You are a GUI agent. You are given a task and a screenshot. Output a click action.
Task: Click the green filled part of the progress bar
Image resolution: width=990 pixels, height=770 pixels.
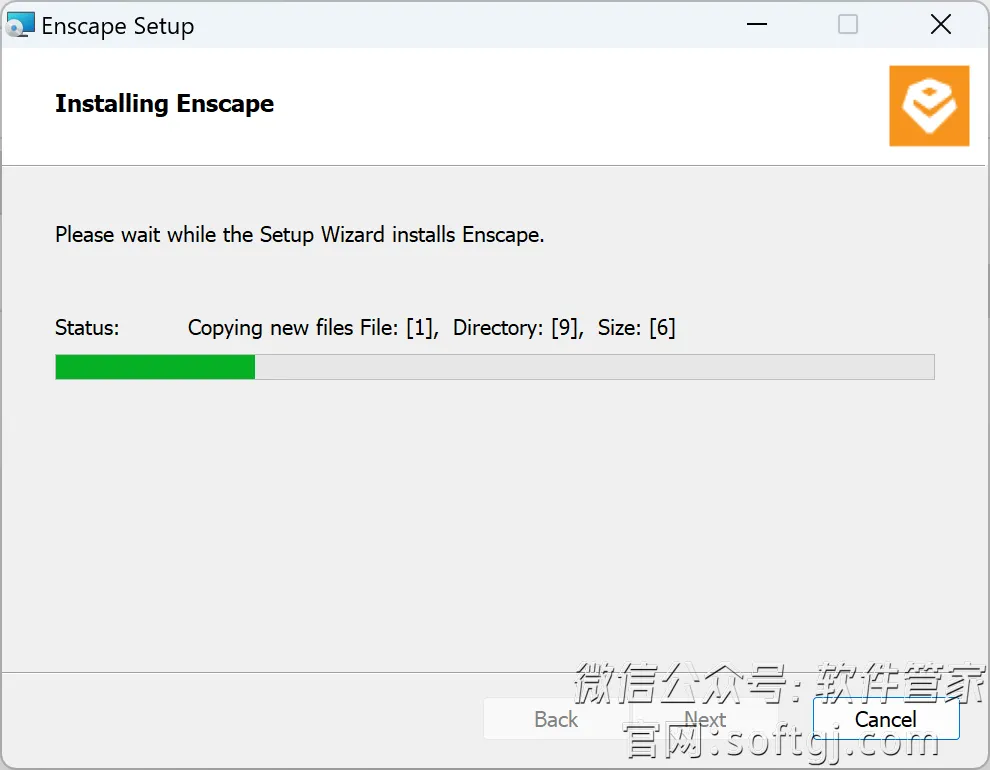[x=155, y=367]
